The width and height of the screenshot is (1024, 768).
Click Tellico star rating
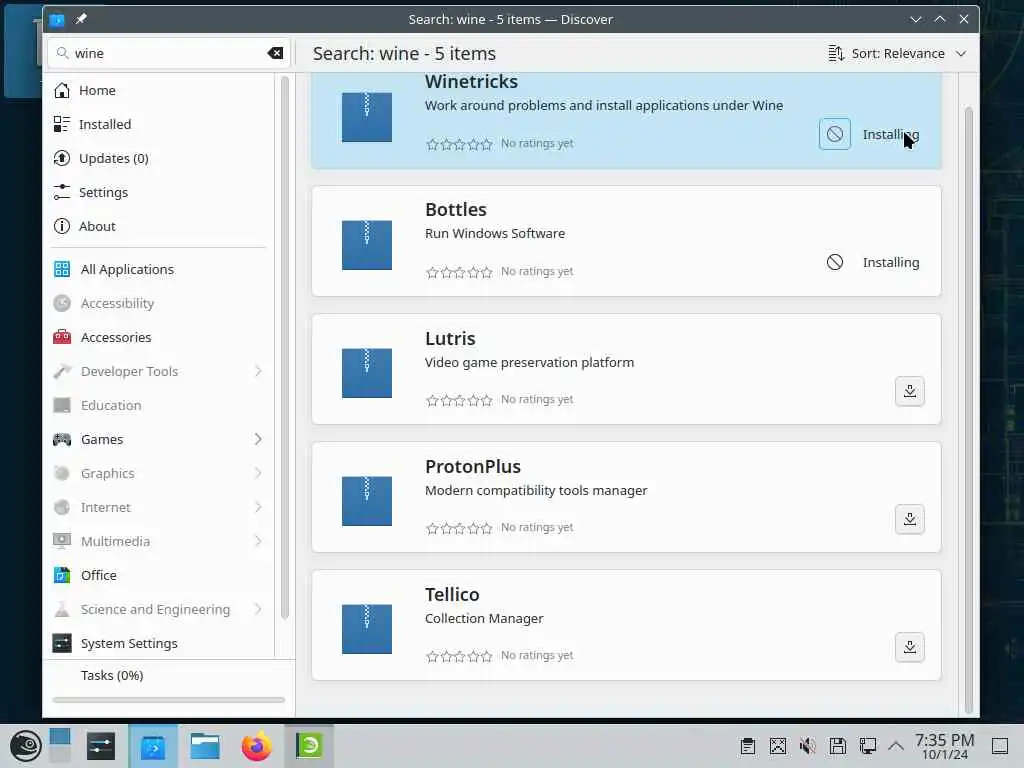coord(459,656)
